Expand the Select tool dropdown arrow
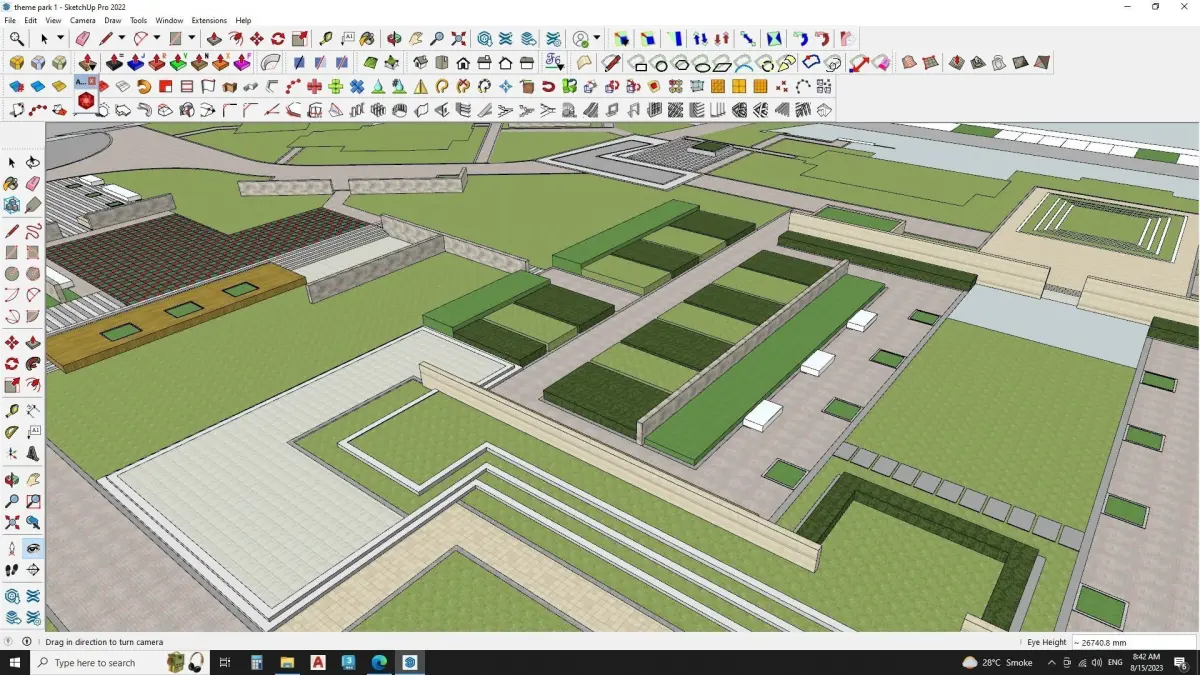 [60, 39]
